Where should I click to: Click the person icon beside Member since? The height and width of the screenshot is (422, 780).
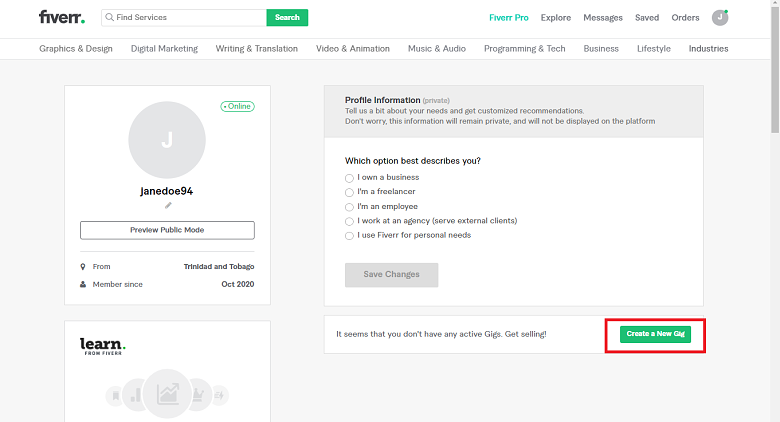tap(83, 284)
